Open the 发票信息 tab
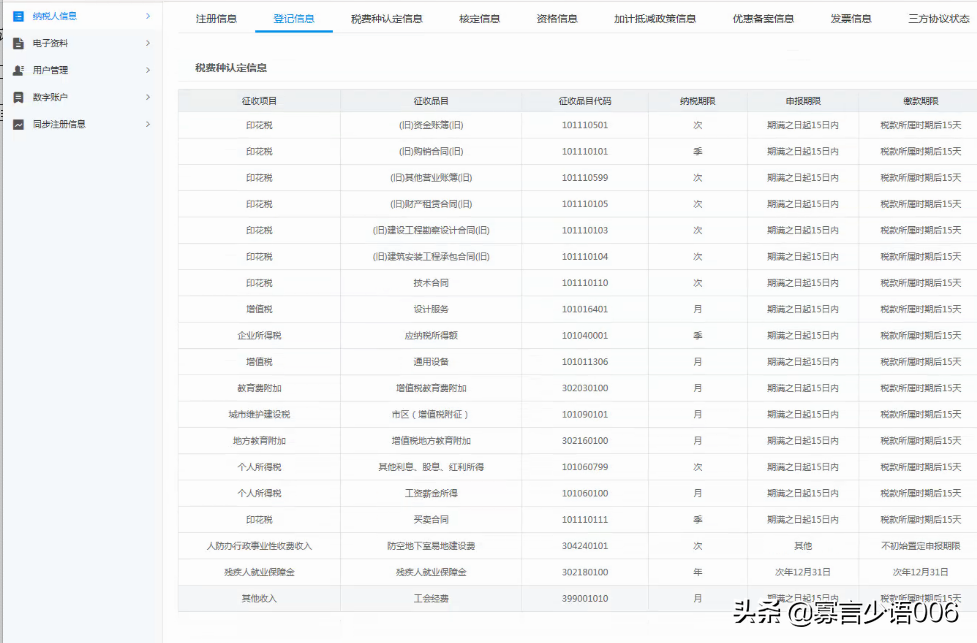Screen dimensions: 977x643 coord(851,19)
